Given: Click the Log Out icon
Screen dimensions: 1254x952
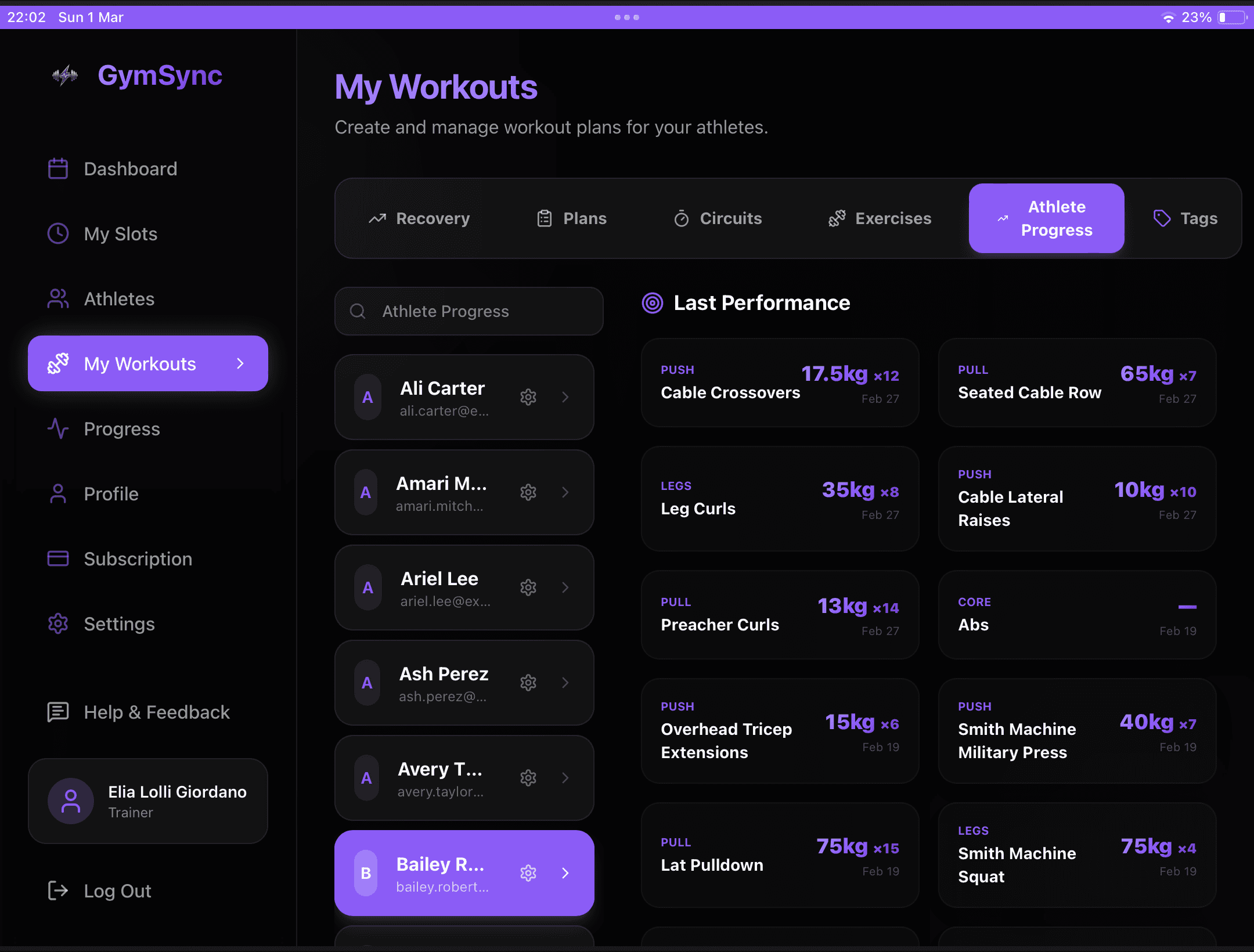Looking at the screenshot, I should 57,890.
